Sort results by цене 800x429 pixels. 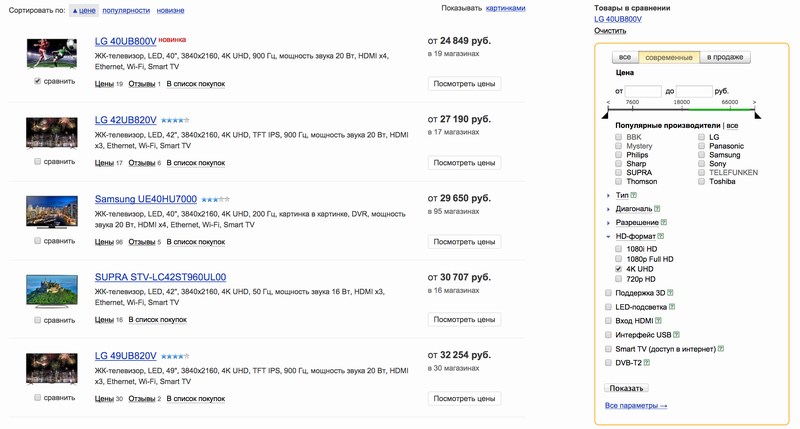84,10
